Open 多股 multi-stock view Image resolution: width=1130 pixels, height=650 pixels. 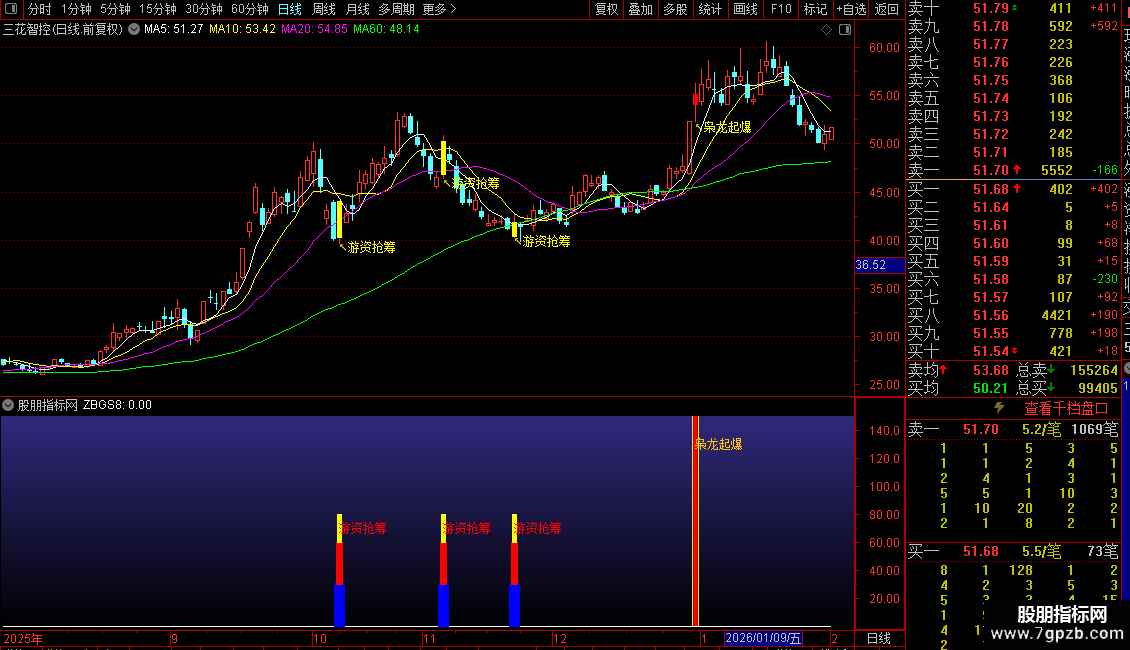coord(675,9)
